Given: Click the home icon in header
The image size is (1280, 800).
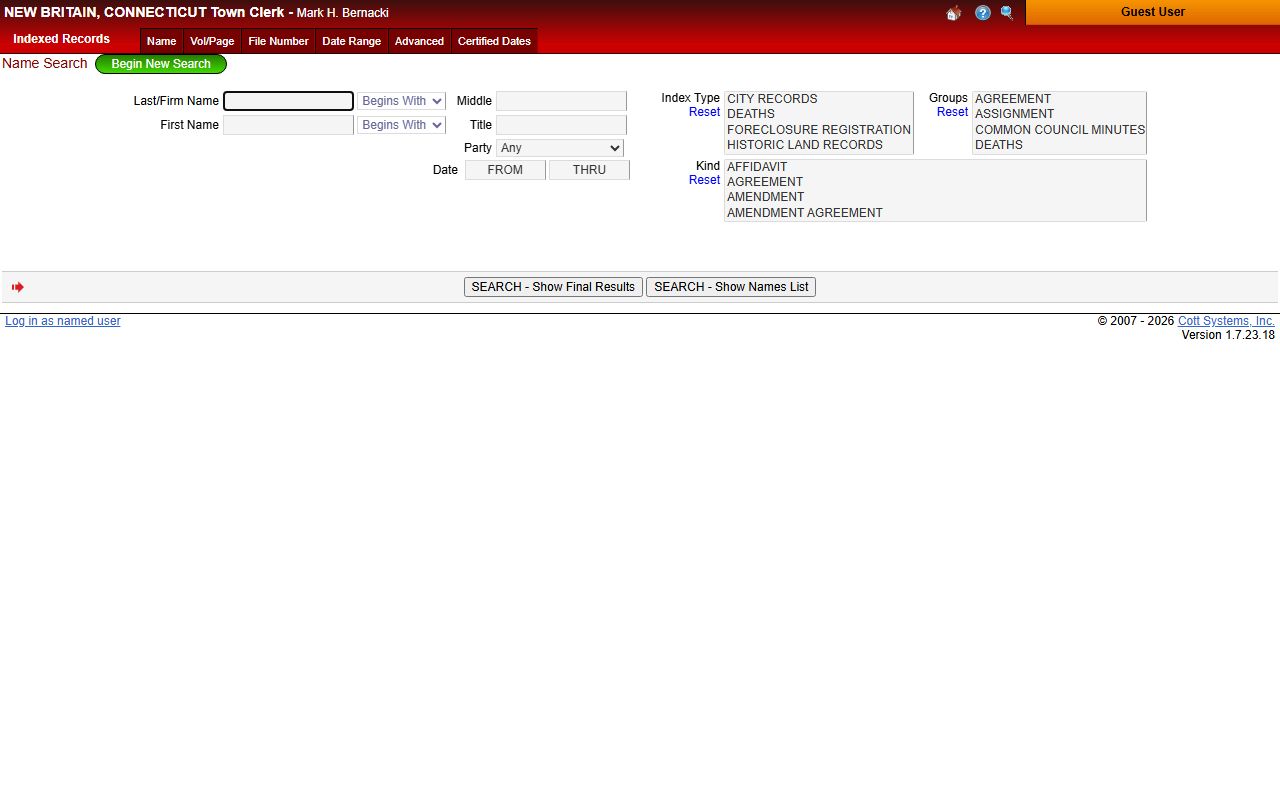Looking at the screenshot, I should coord(953,13).
